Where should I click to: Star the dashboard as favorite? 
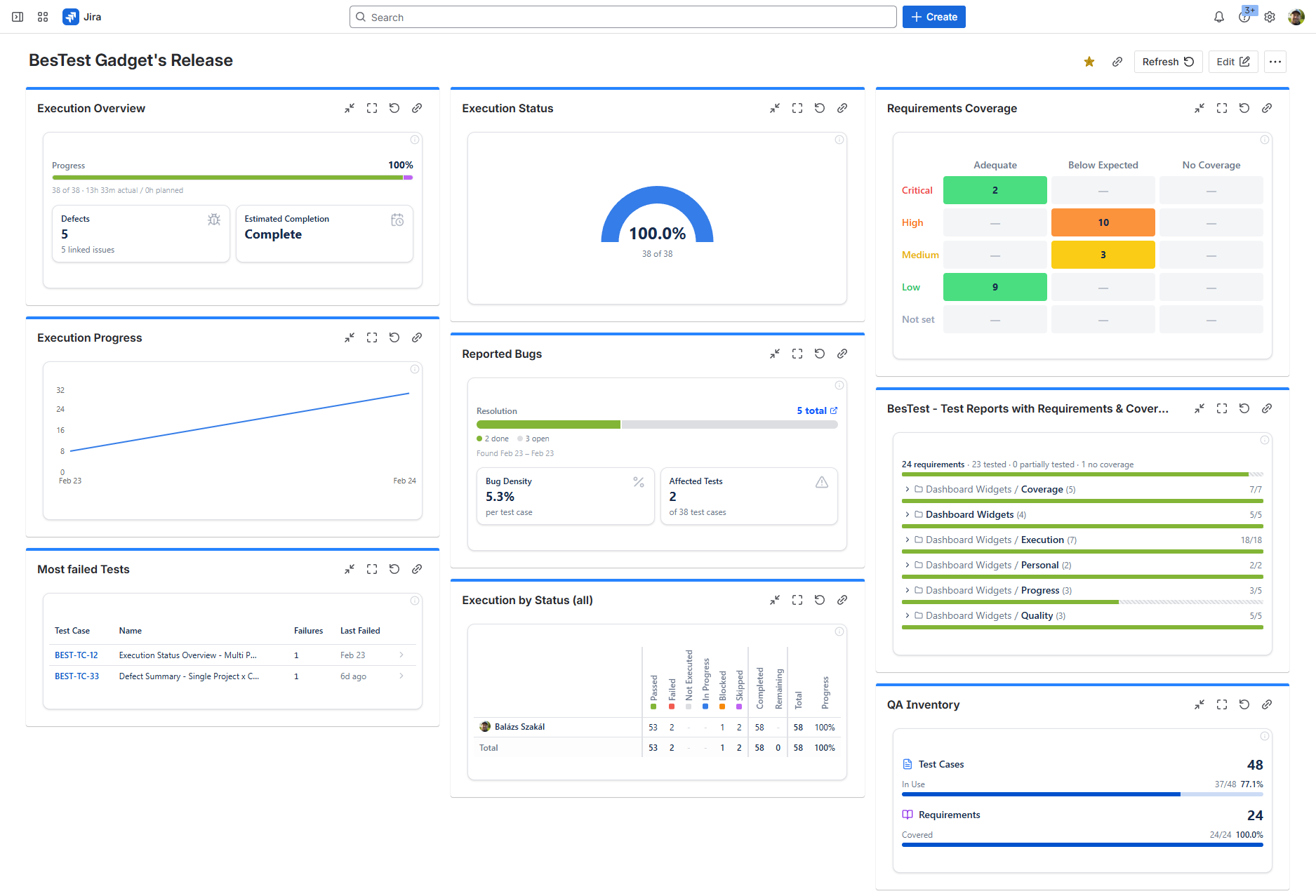coord(1089,62)
